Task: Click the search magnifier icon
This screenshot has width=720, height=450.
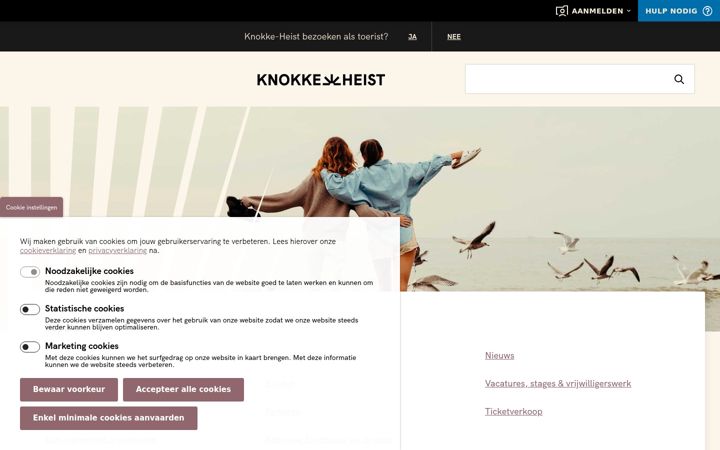Action: click(679, 79)
